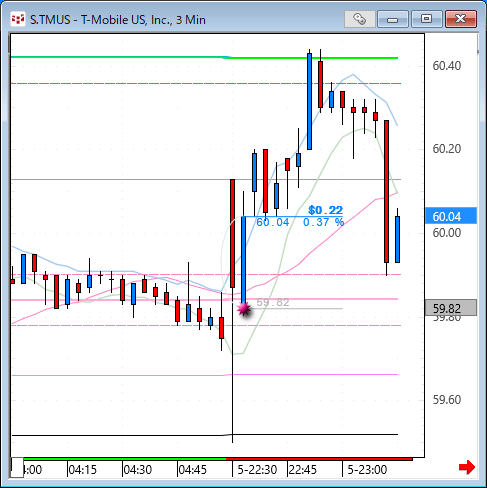
Task: Click the 5-23:00 time axis label
Action: pyautogui.click(x=367, y=470)
